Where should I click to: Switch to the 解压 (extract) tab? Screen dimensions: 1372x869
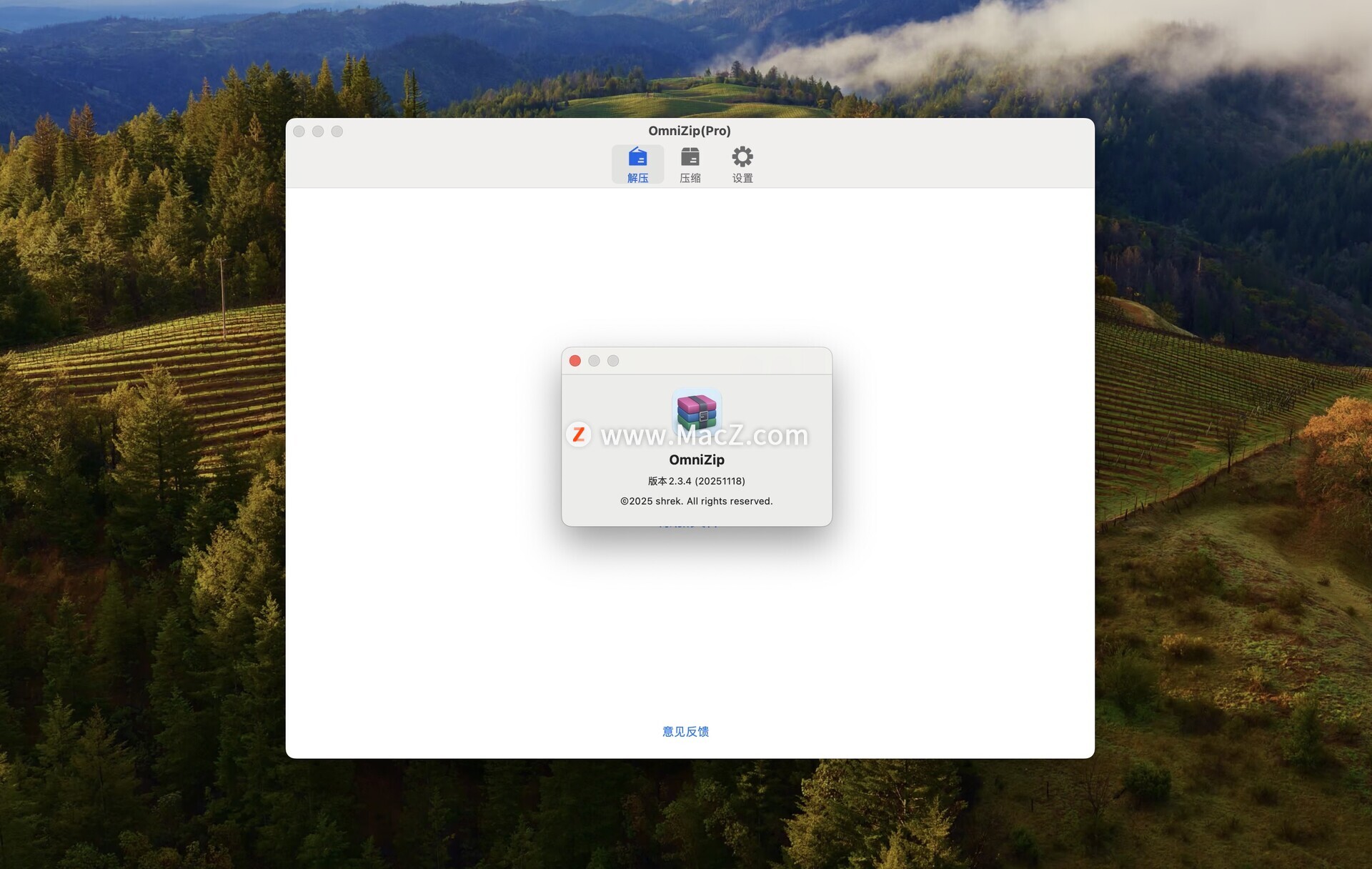(x=637, y=164)
